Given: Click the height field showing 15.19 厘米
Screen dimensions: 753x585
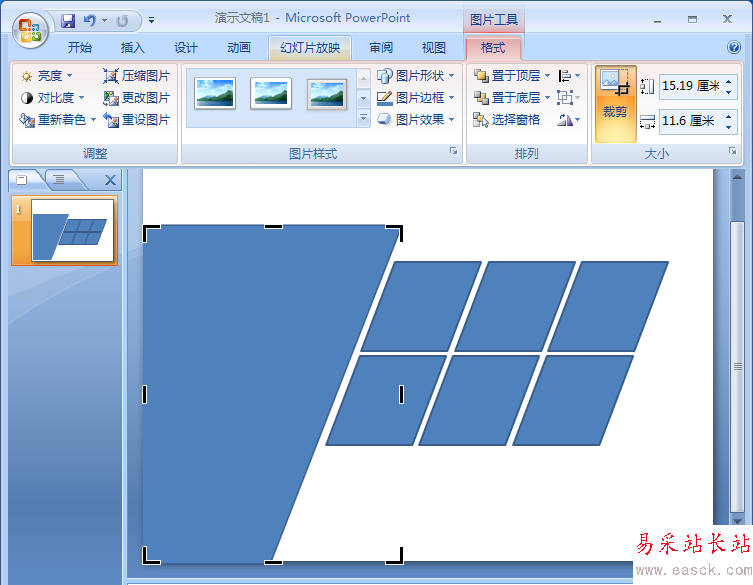Looking at the screenshot, I should coord(692,86).
